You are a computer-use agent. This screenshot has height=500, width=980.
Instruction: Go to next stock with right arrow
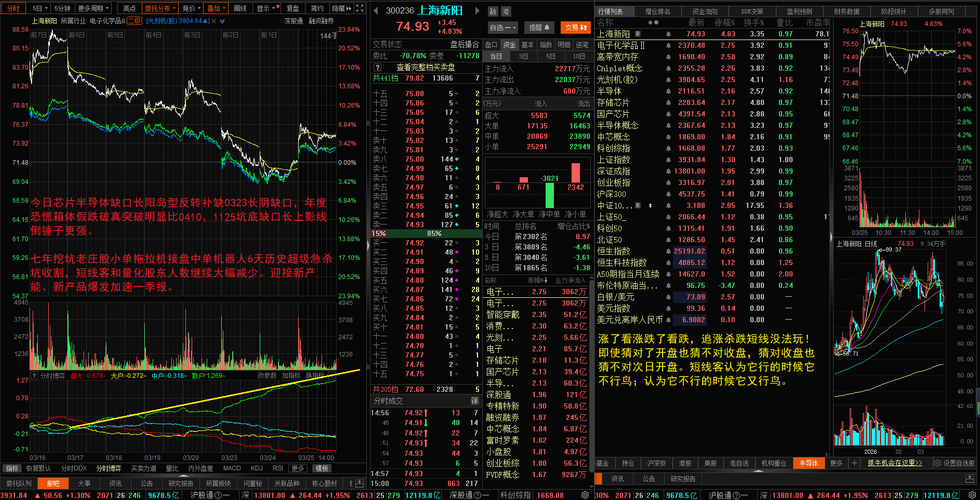478,11
